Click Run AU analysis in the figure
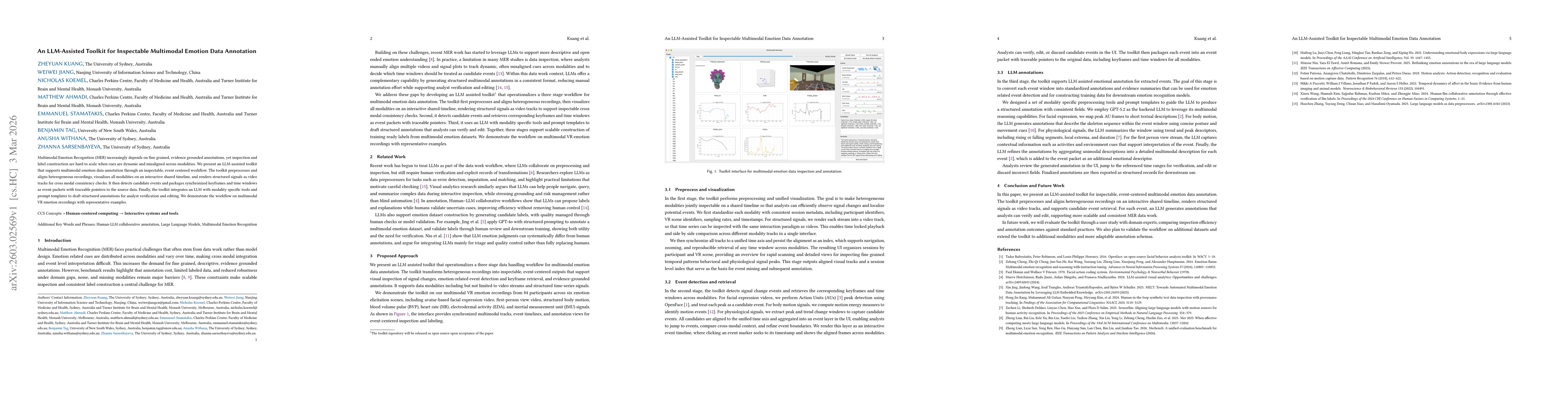Screen dimensions: 1568x406 point(872,55)
